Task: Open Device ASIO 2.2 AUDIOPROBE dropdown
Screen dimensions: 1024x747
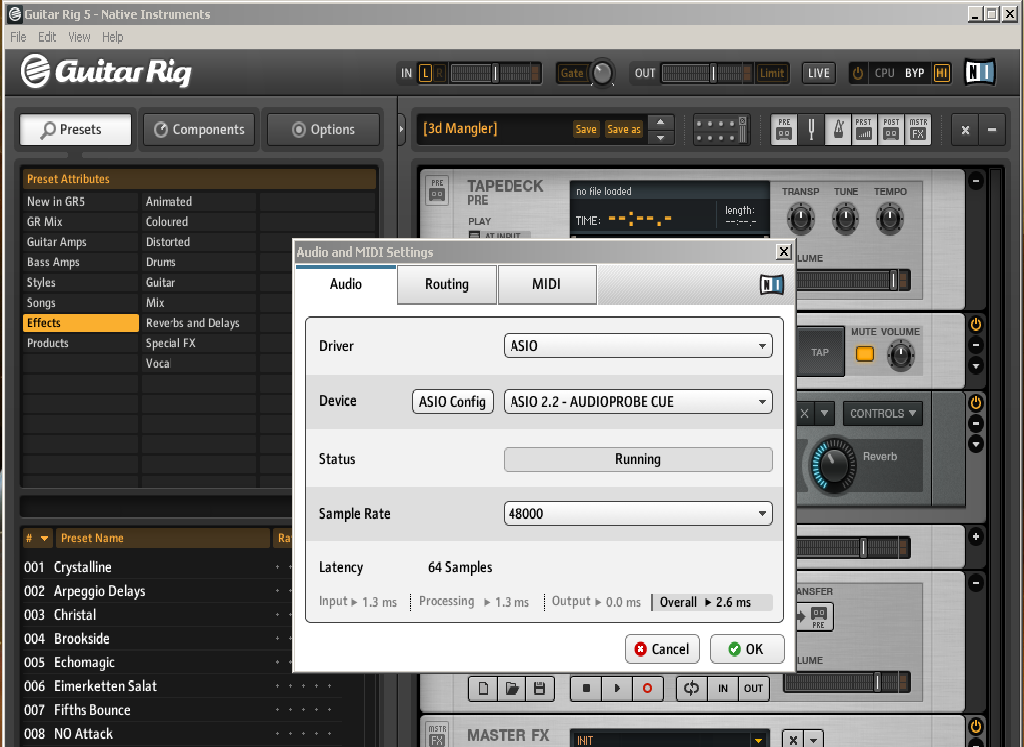Action: coord(638,402)
